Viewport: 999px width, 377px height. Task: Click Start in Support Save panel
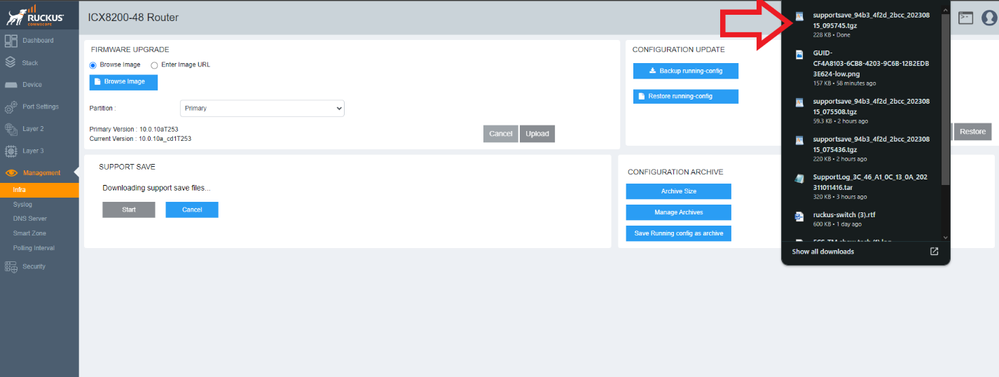pos(129,210)
